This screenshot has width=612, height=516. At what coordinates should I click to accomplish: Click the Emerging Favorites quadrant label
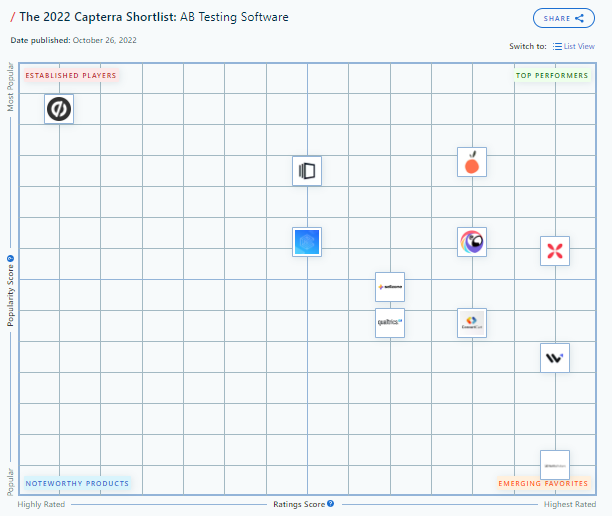(x=543, y=483)
